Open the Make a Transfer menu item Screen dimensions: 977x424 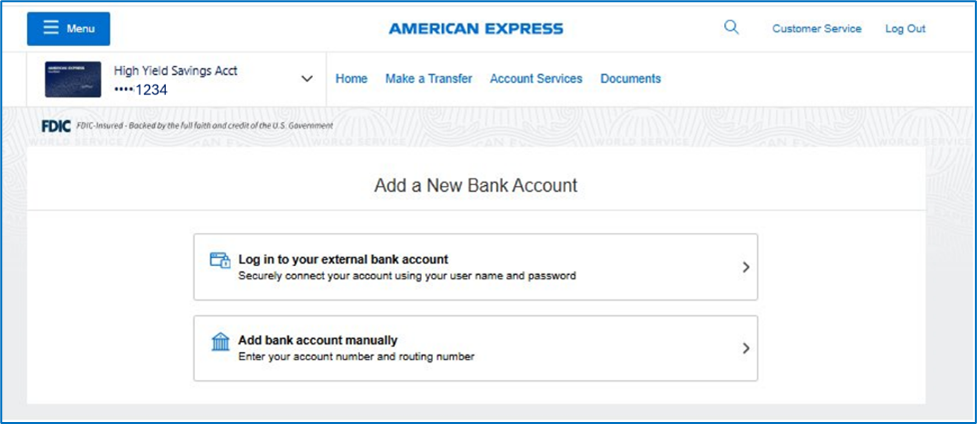428,79
